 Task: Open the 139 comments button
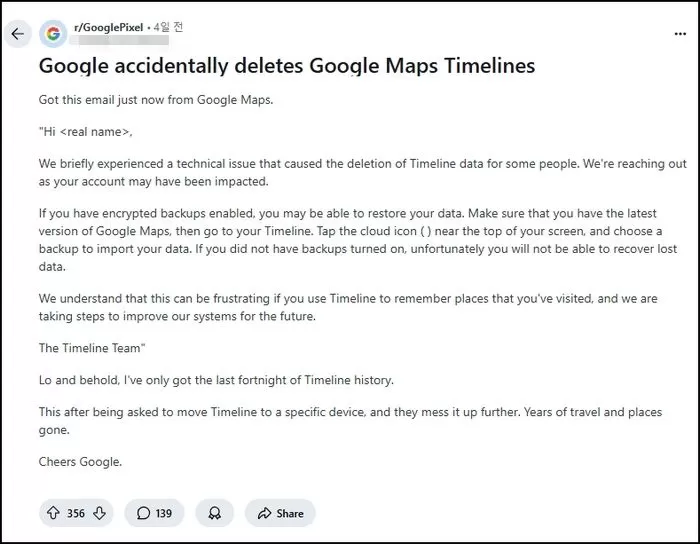154,513
